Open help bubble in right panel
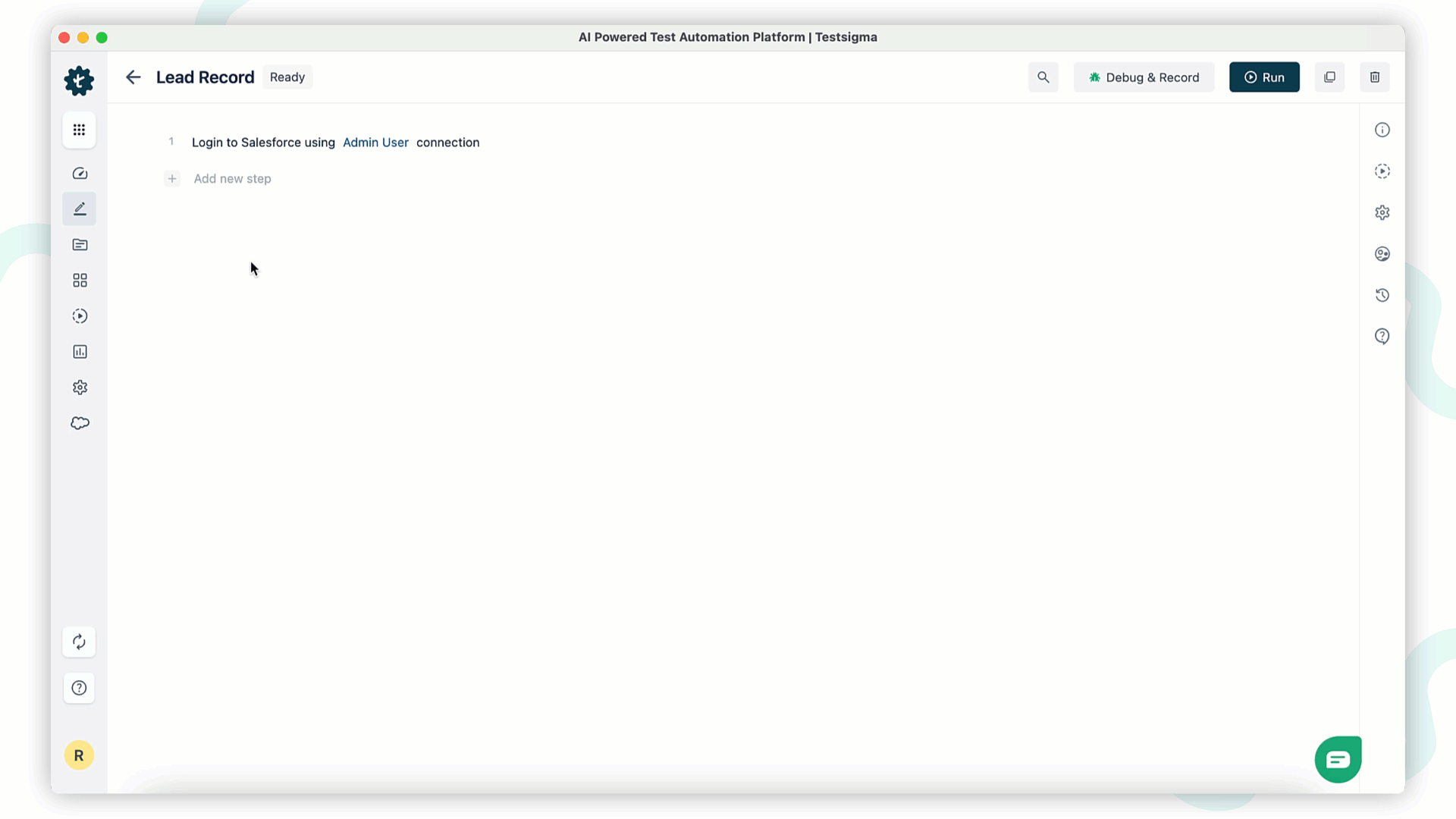 click(x=1382, y=337)
